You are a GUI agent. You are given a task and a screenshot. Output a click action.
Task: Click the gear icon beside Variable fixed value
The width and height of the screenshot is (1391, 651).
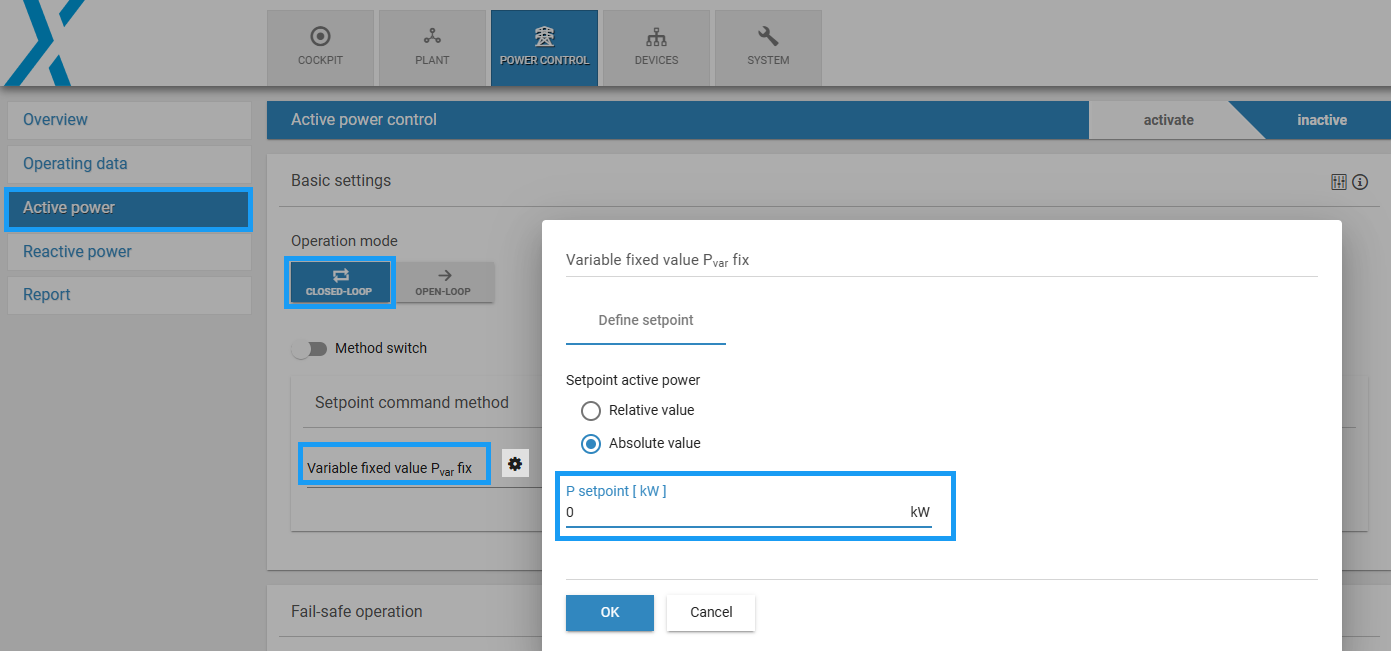point(515,463)
